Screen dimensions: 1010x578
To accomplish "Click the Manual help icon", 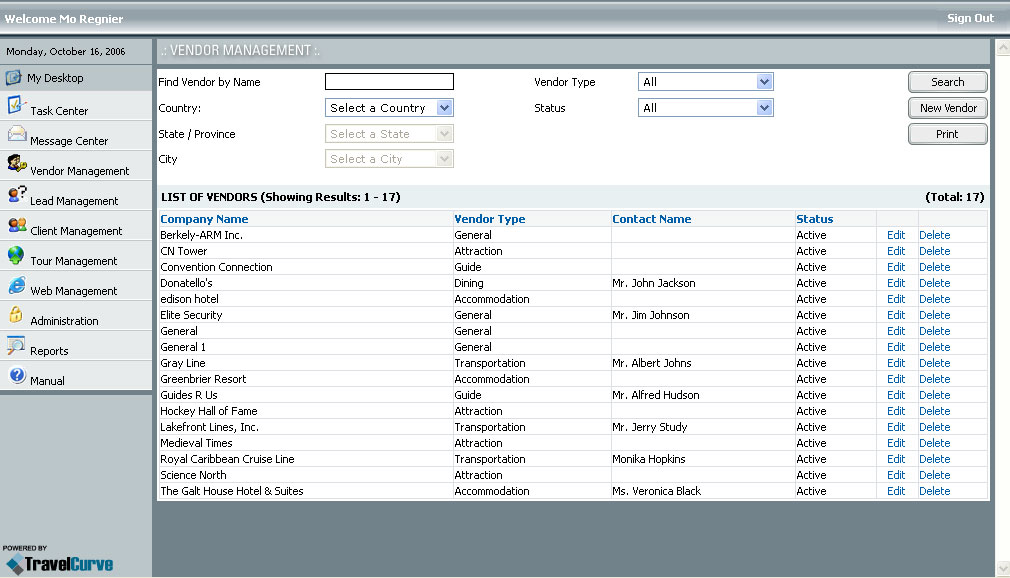I will coord(17,374).
